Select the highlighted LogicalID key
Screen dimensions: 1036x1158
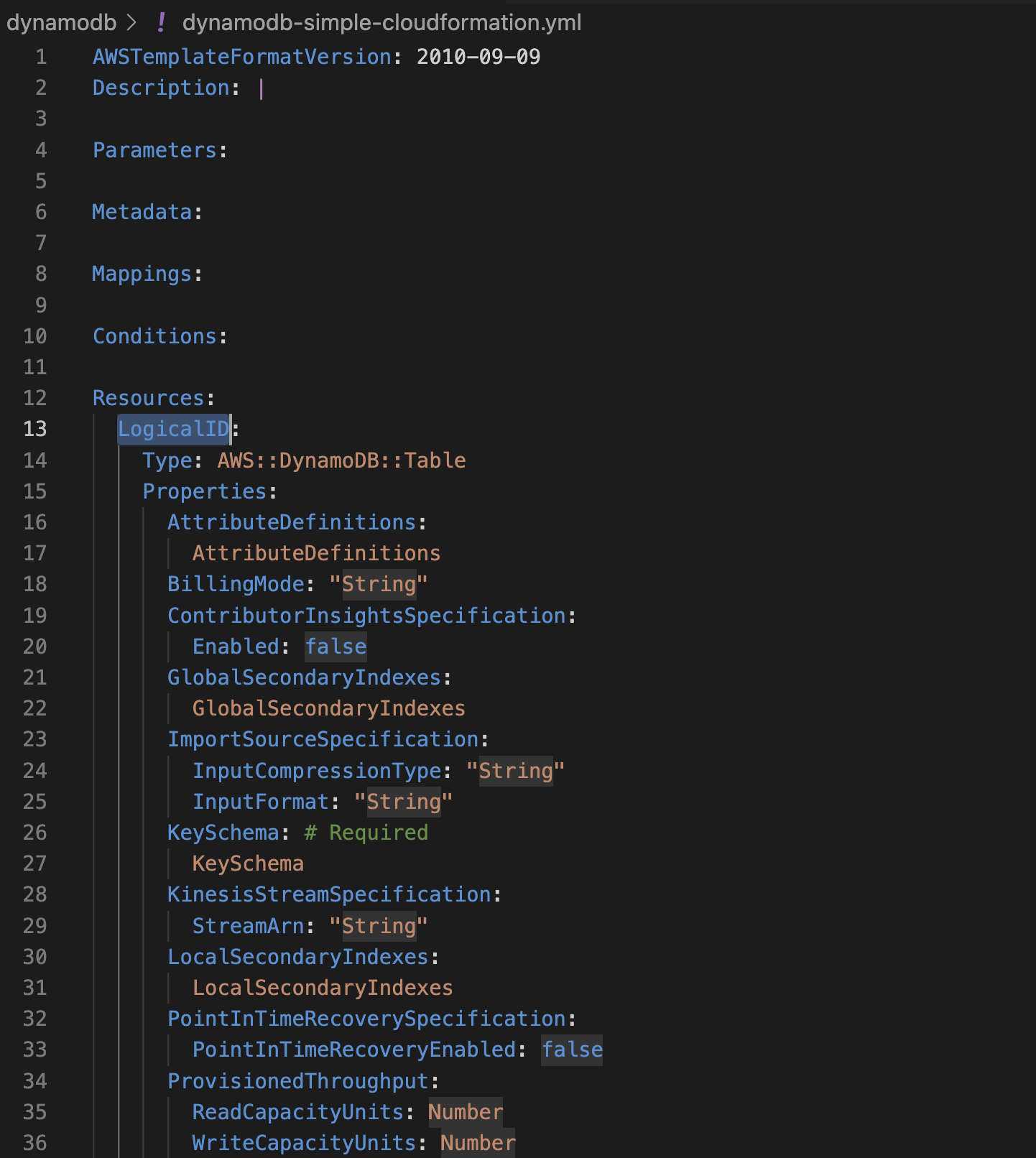(174, 429)
